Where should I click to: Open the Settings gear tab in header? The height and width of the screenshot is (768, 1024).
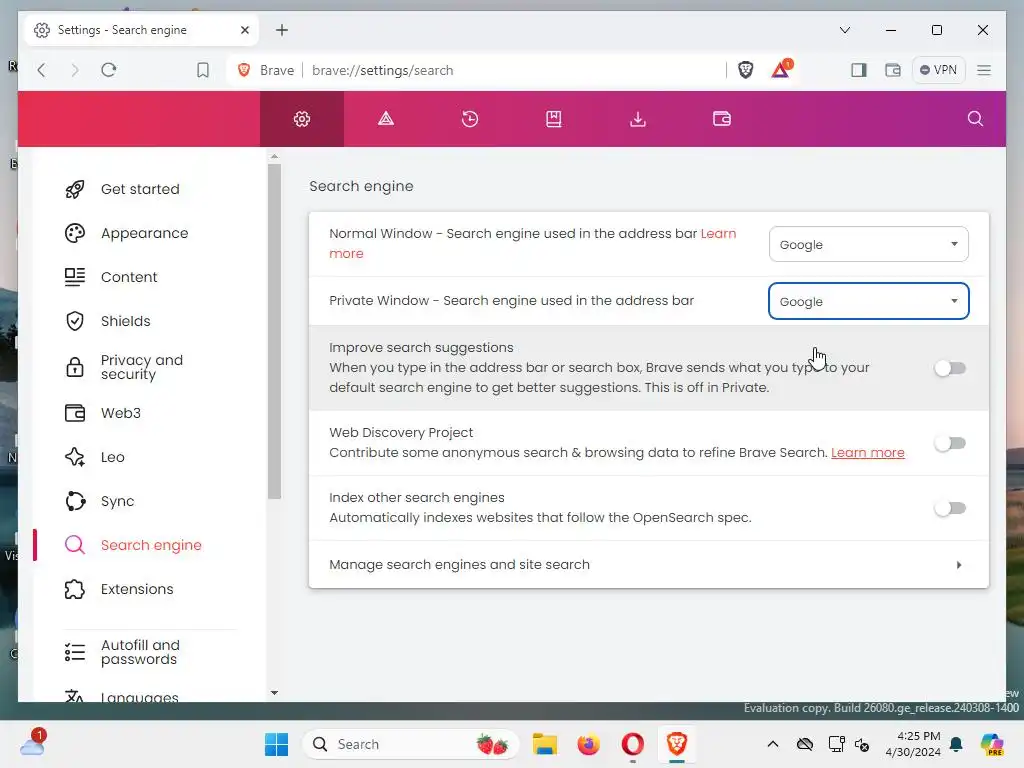pos(302,119)
